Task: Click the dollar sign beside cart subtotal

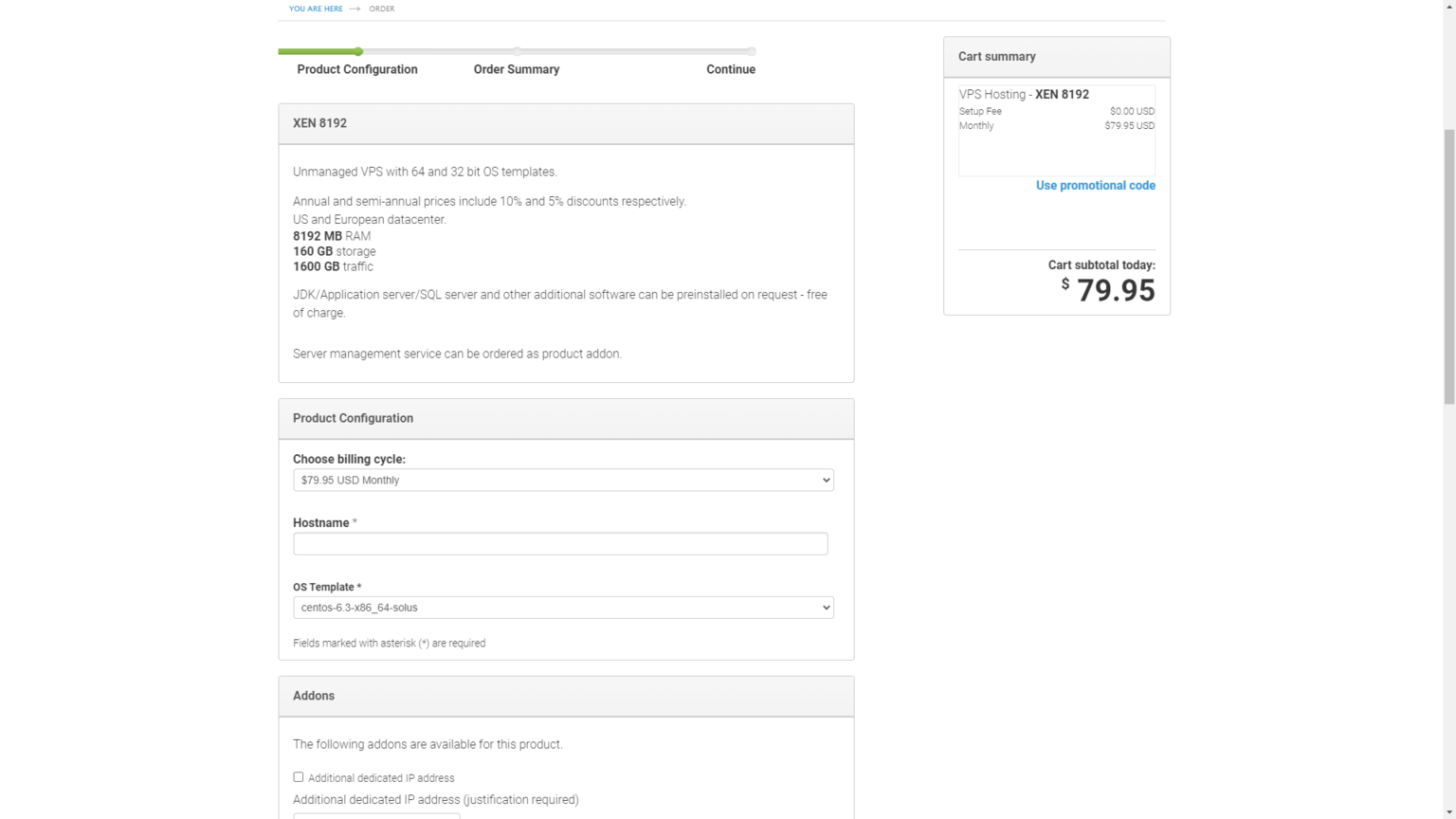Action: 1065,284
